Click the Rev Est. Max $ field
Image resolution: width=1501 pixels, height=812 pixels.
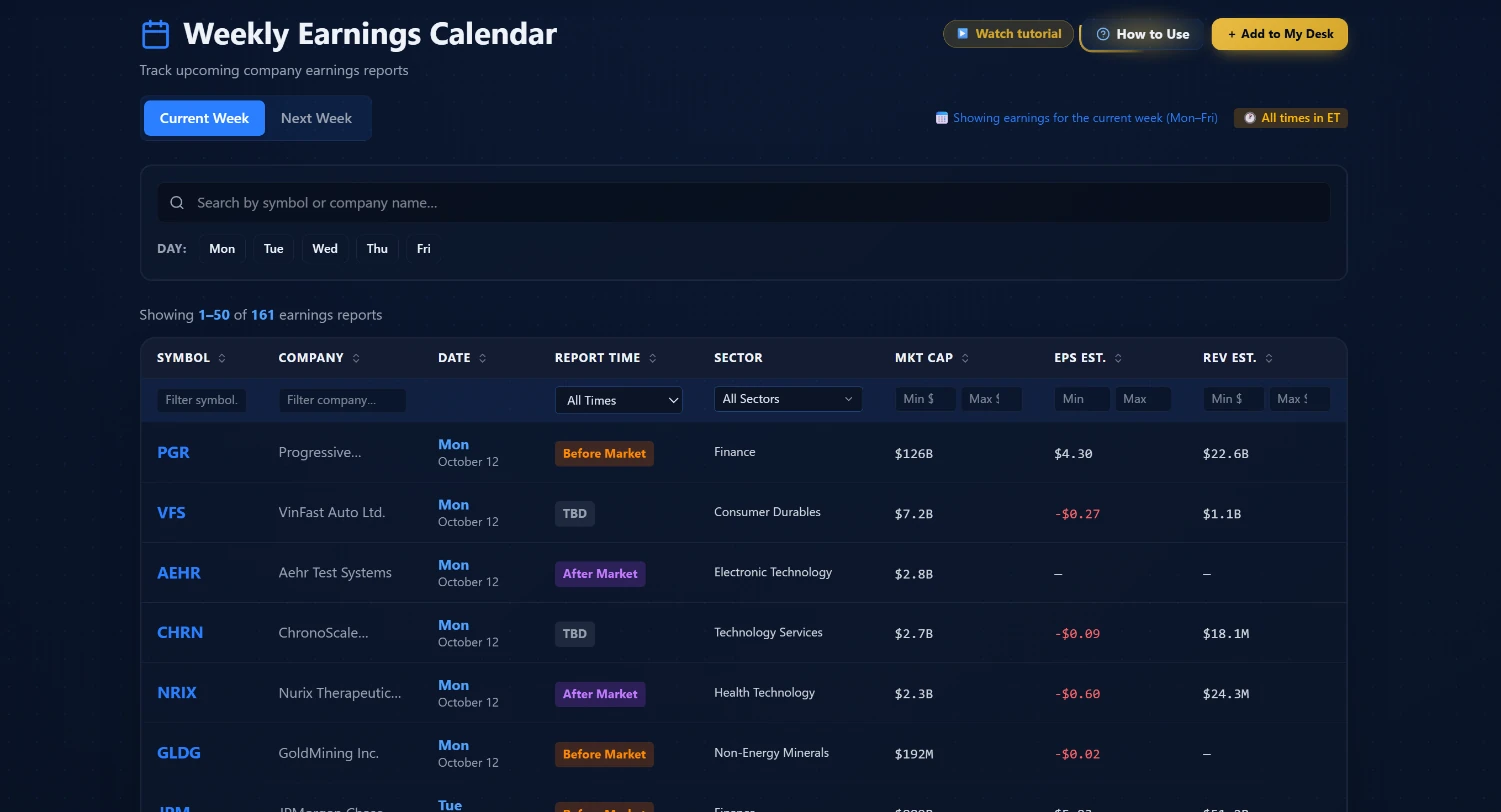point(1300,399)
